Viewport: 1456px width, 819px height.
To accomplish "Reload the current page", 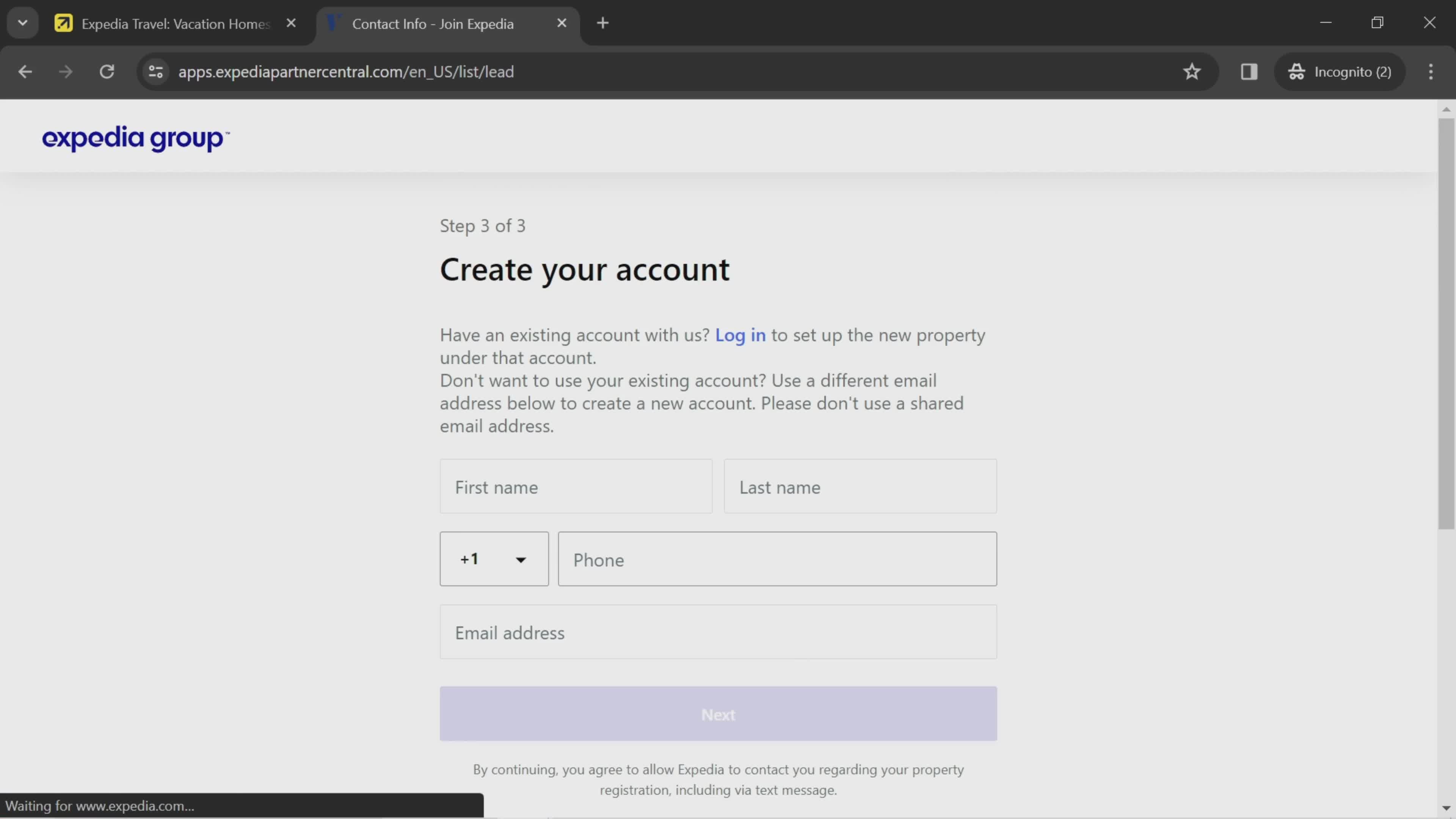I will click(107, 72).
